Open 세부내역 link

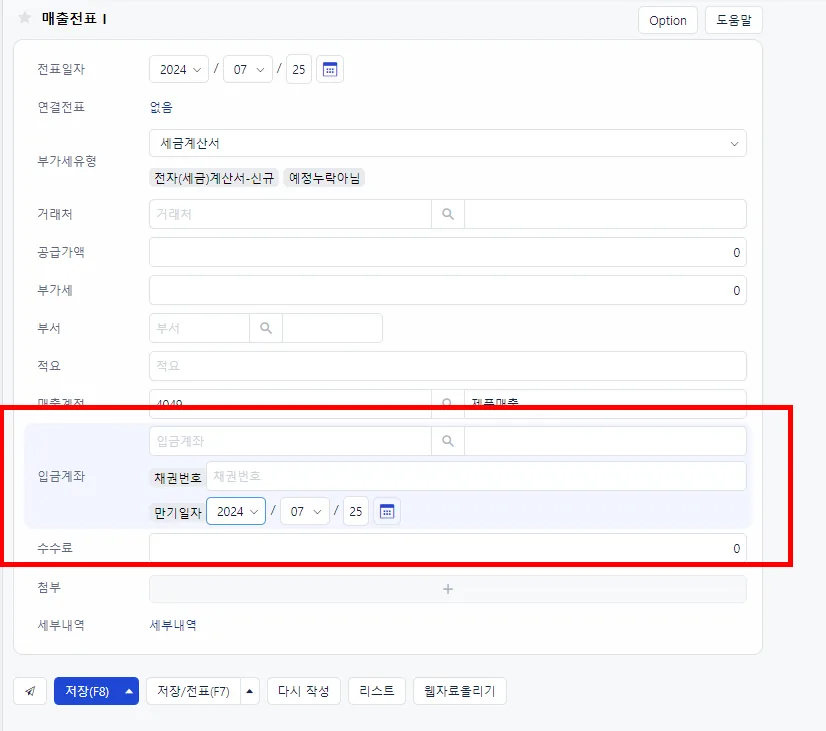pyautogui.click(x=173, y=625)
